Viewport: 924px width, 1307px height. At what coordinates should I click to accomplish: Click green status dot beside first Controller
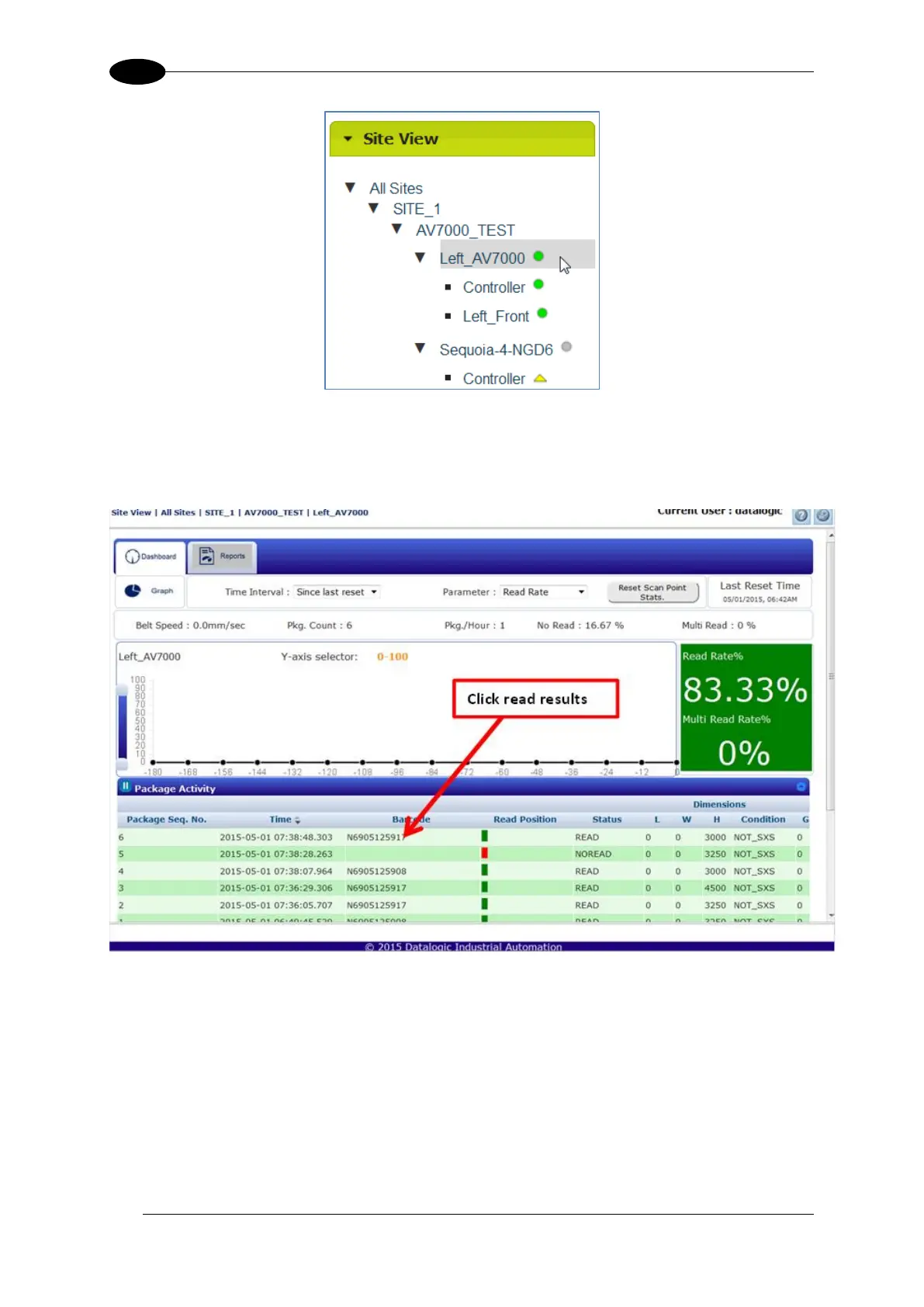coord(538,285)
